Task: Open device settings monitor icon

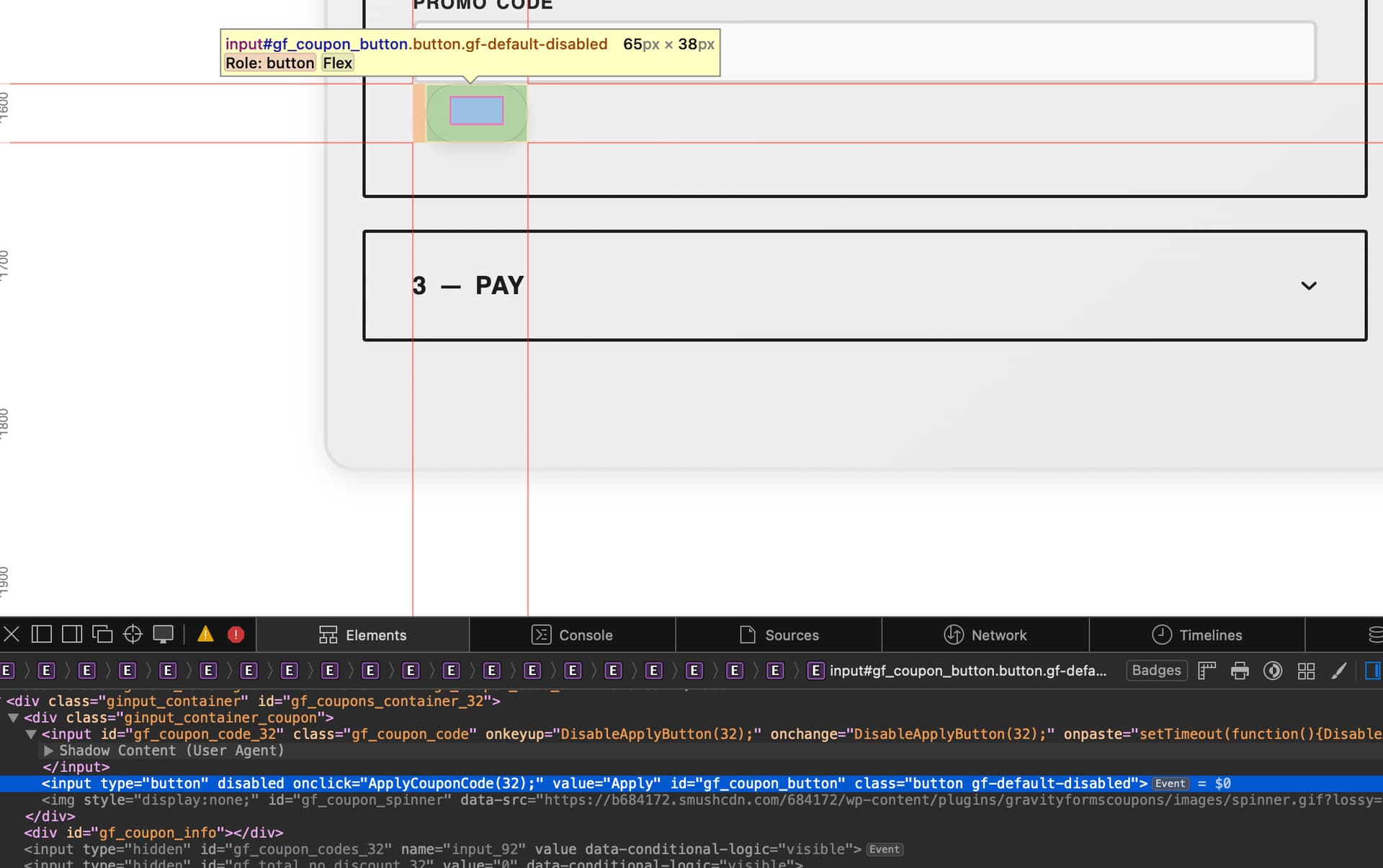Action: coord(164,635)
